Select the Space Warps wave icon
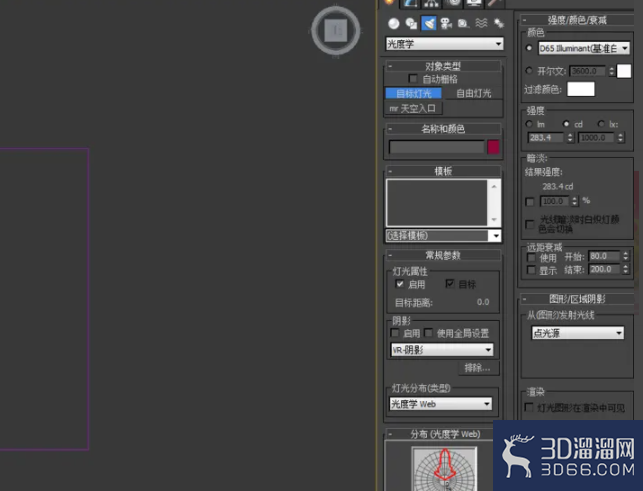This screenshot has width=643, height=491. coord(481,23)
